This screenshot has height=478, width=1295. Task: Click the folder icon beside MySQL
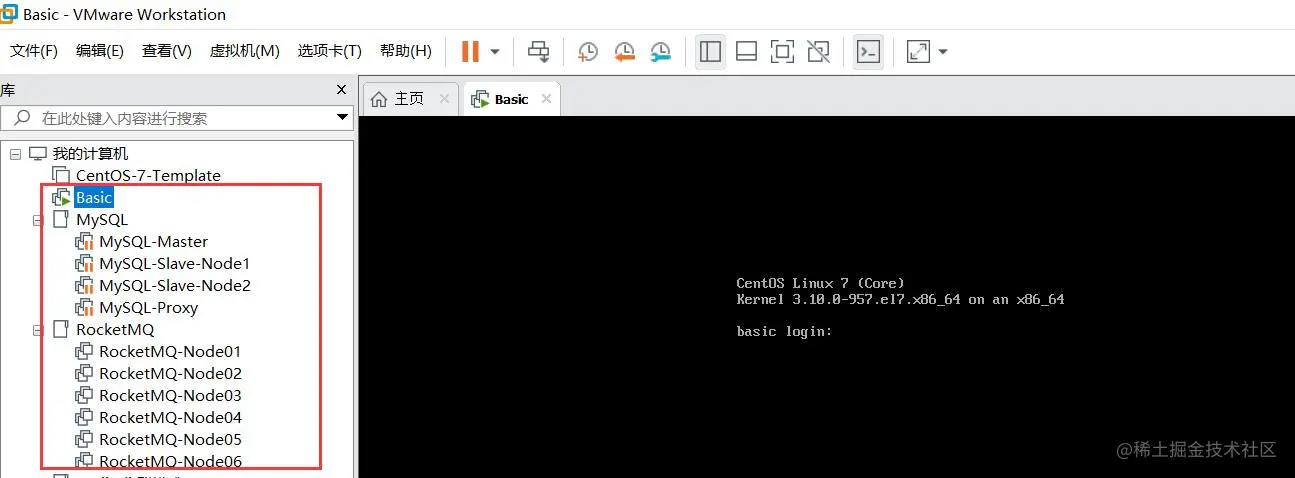click(x=62, y=220)
